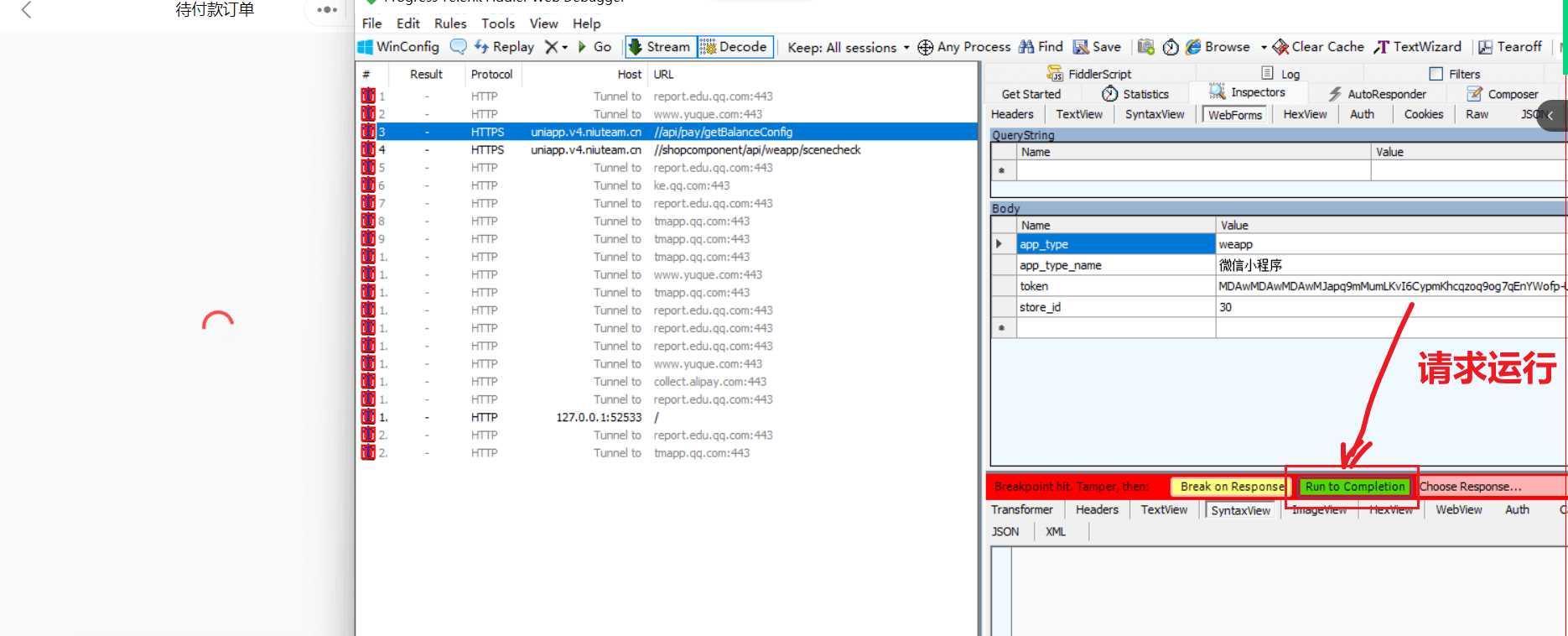Select the 127.0.0.1:52533 session row

[x=667, y=417]
